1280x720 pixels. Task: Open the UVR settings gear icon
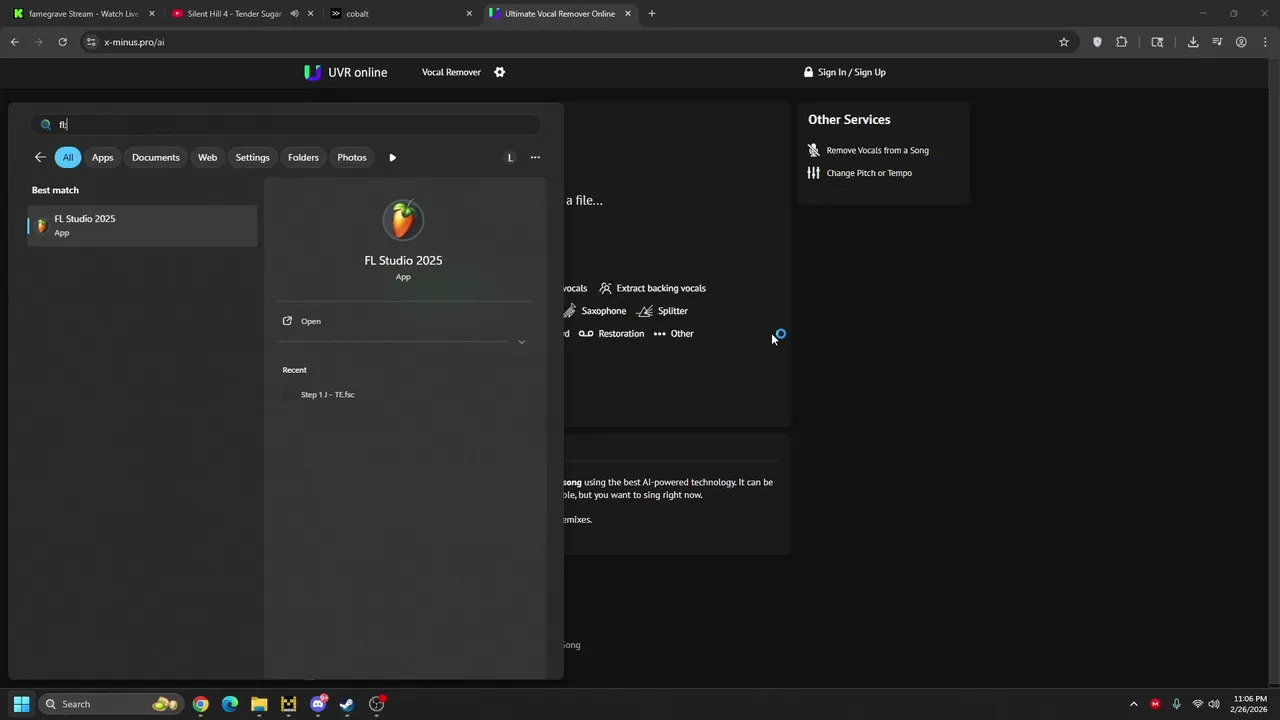coord(500,72)
